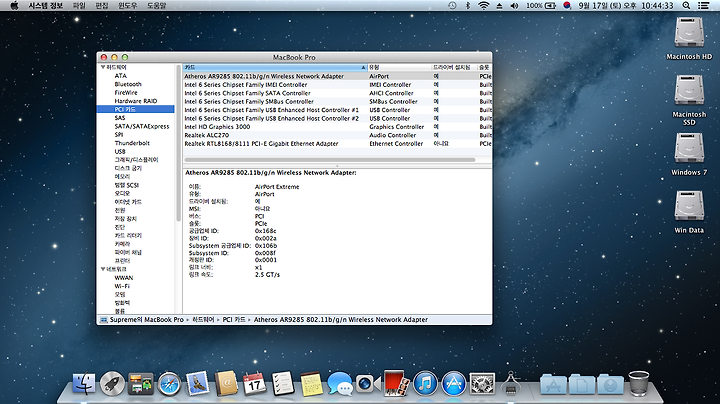Image resolution: width=720 pixels, height=404 pixels.
Task: Open Finder from the Dock
Action: 84,384
